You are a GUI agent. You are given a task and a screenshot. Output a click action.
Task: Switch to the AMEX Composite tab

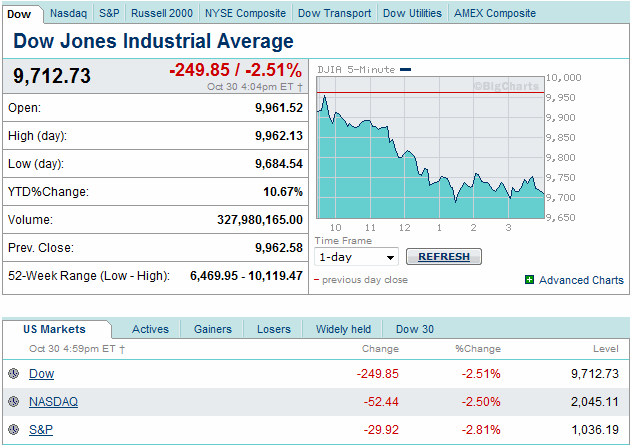tap(495, 13)
